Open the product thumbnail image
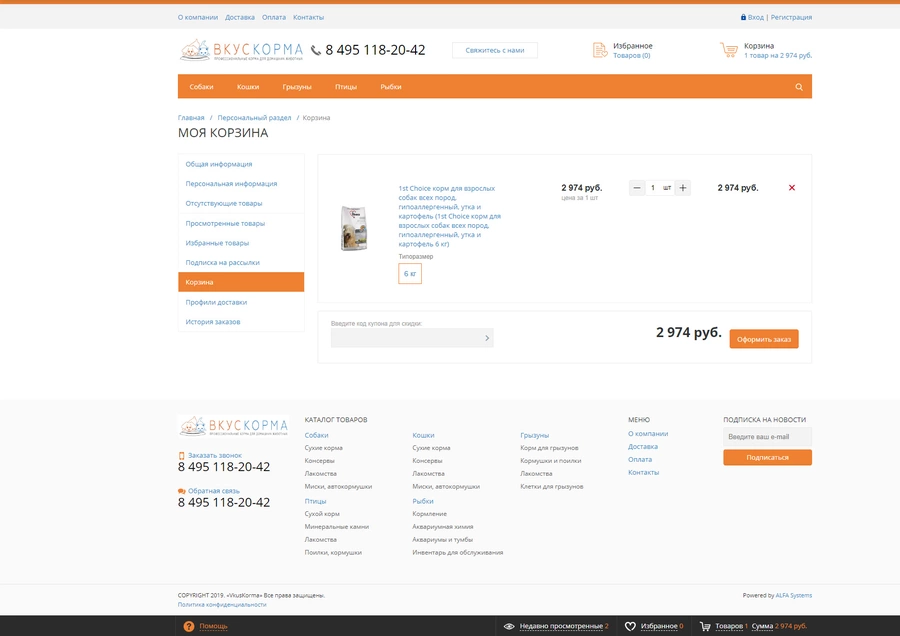The height and width of the screenshot is (636, 900). coord(354,228)
